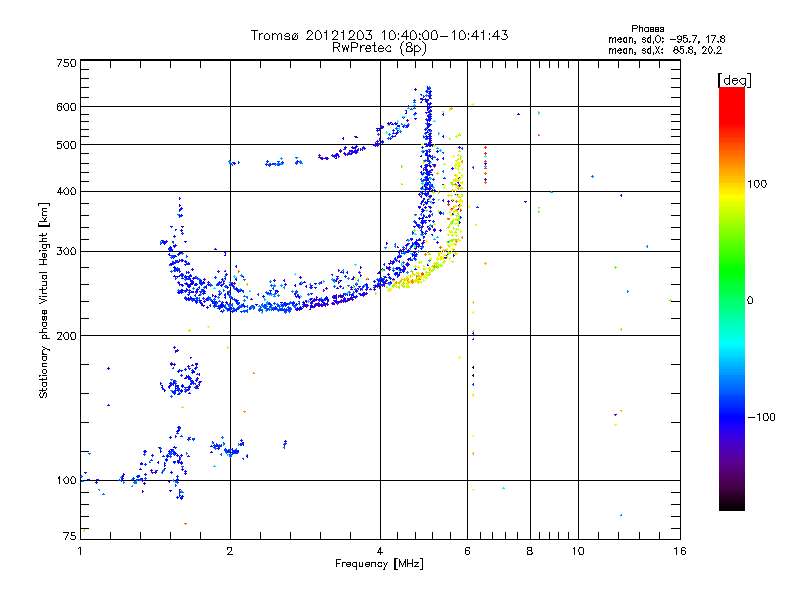The height and width of the screenshot is (600, 800).
Task: Click the colorbar label '-100'
Action: (x=762, y=417)
